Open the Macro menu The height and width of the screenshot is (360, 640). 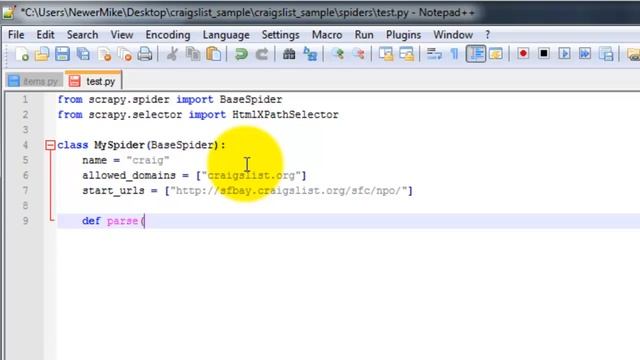click(327, 35)
